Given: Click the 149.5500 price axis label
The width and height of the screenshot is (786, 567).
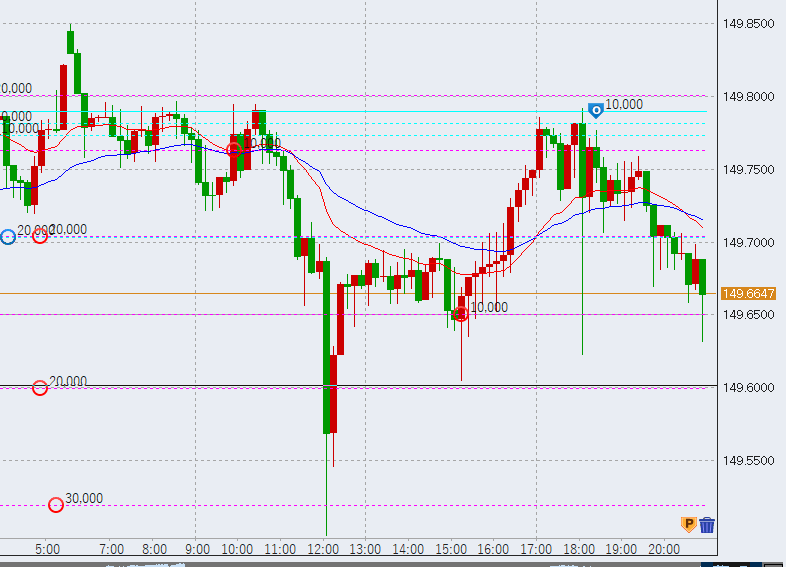Looking at the screenshot, I should coord(749,461).
